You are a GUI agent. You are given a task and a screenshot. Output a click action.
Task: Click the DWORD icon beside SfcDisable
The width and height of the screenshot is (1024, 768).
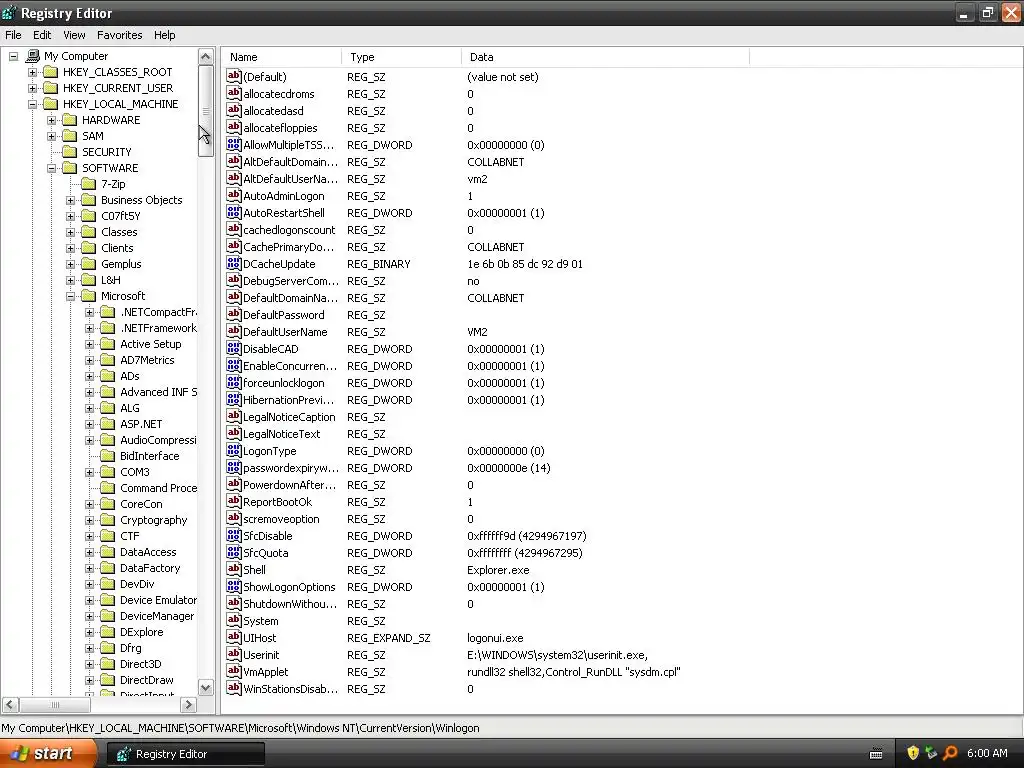(234, 535)
